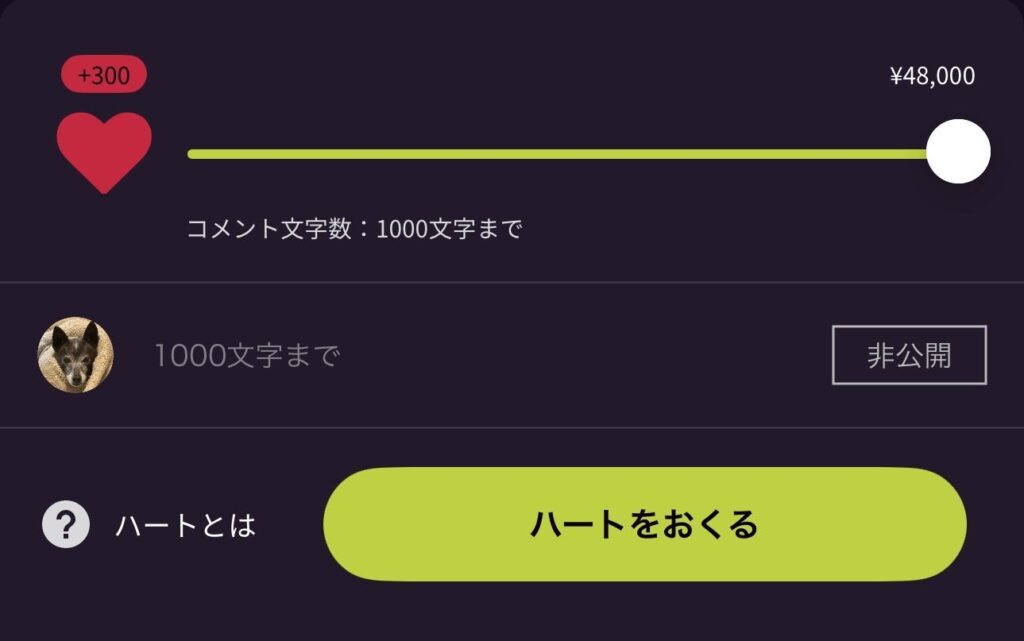Click the red heart icon

104,150
